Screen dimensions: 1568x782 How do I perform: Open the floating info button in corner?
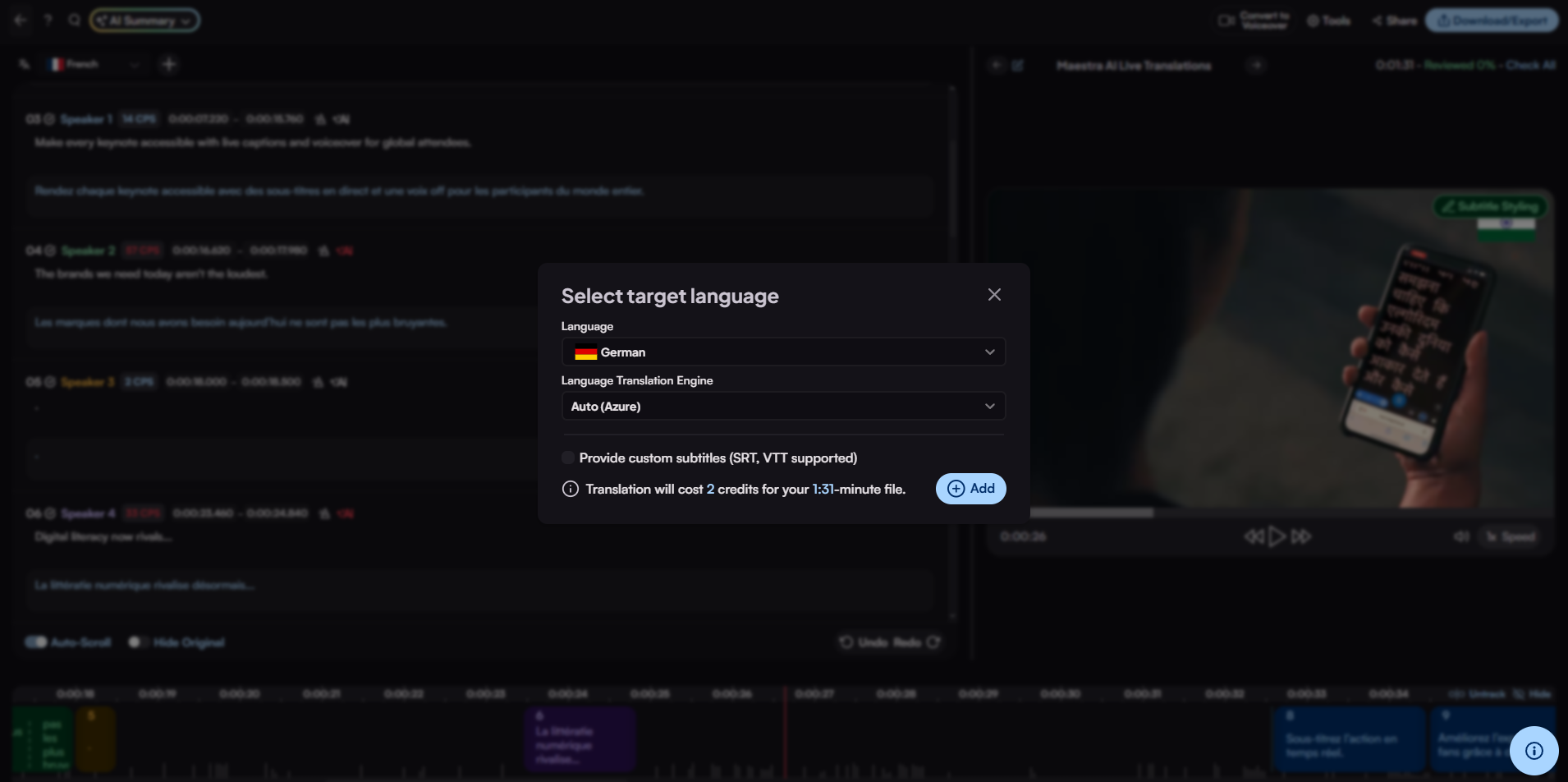(x=1534, y=750)
